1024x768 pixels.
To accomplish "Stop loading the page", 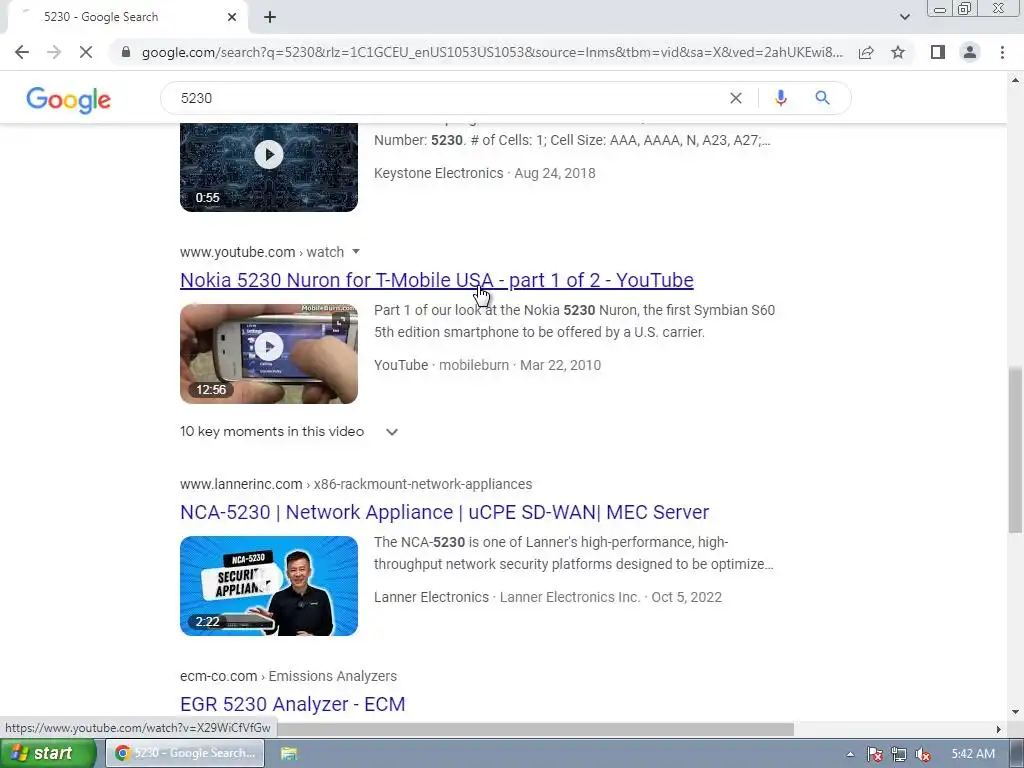I will [x=86, y=52].
